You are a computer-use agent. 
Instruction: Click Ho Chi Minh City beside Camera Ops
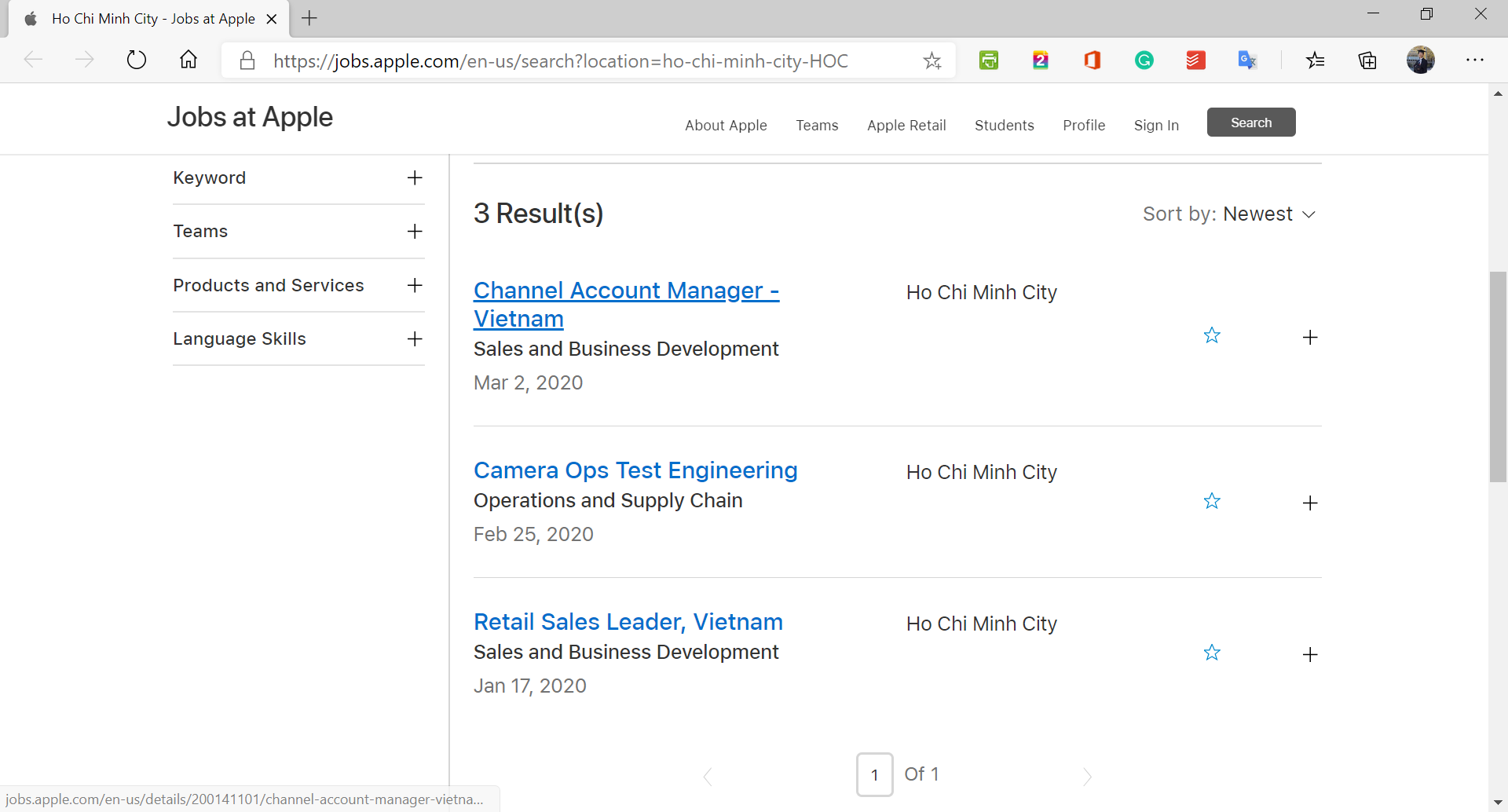pyautogui.click(x=982, y=472)
